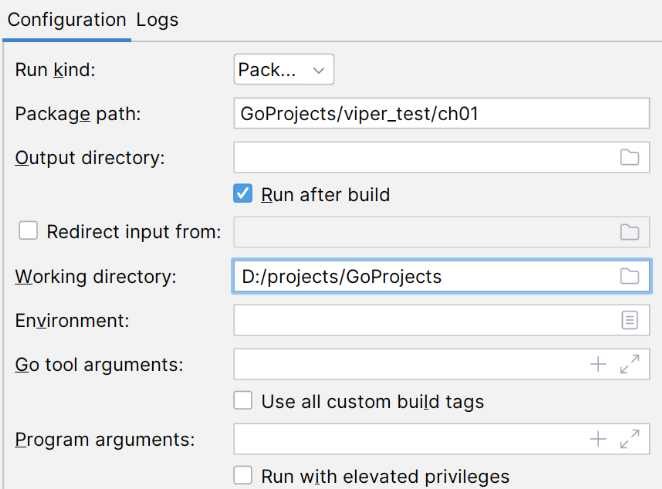Screen dimensions: 662x489
Task: Click inside the Environment field
Action: pos(426,321)
